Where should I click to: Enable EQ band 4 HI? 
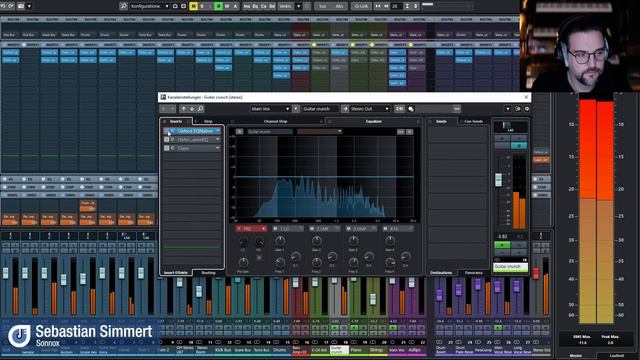pyautogui.click(x=385, y=229)
